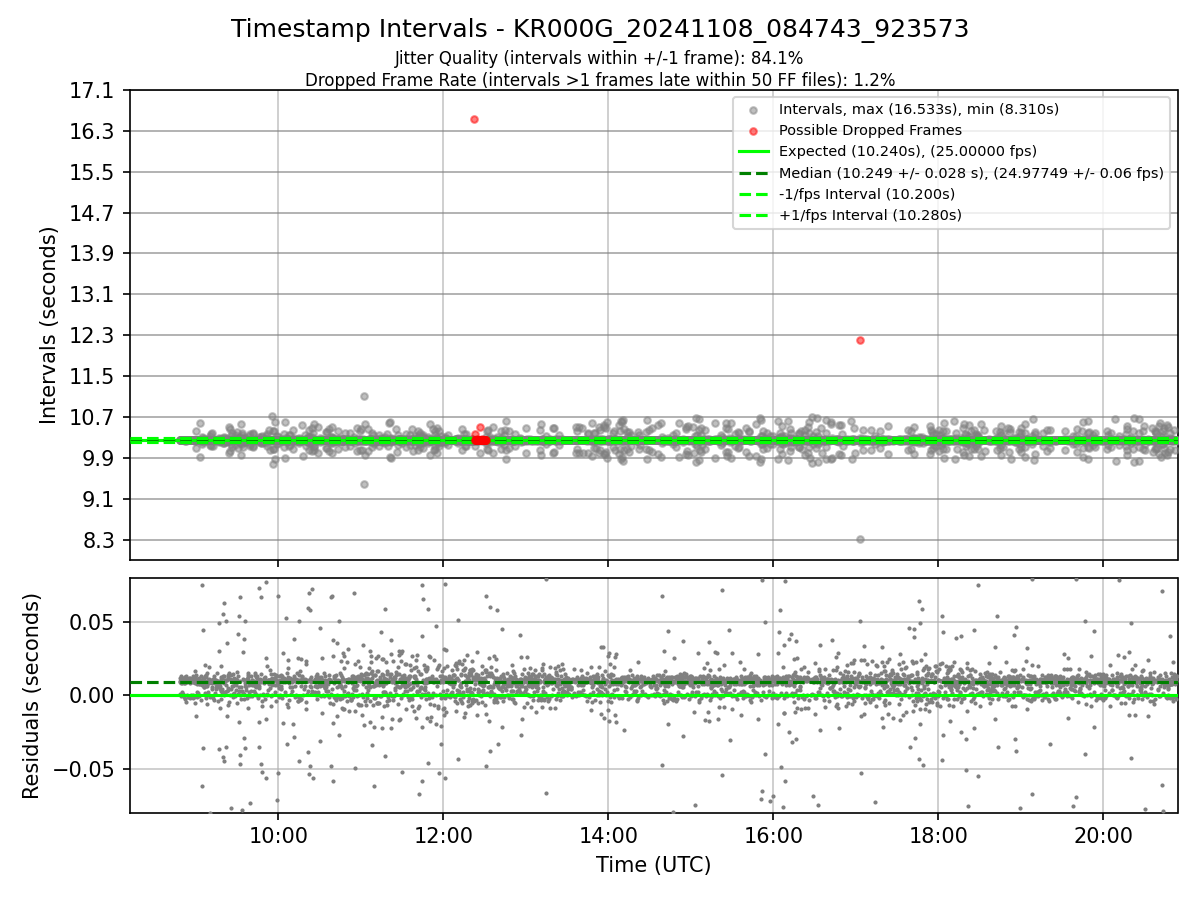Click the 8.3 y-axis tick label
This screenshot has height=900, width=1200.
(x=100, y=540)
